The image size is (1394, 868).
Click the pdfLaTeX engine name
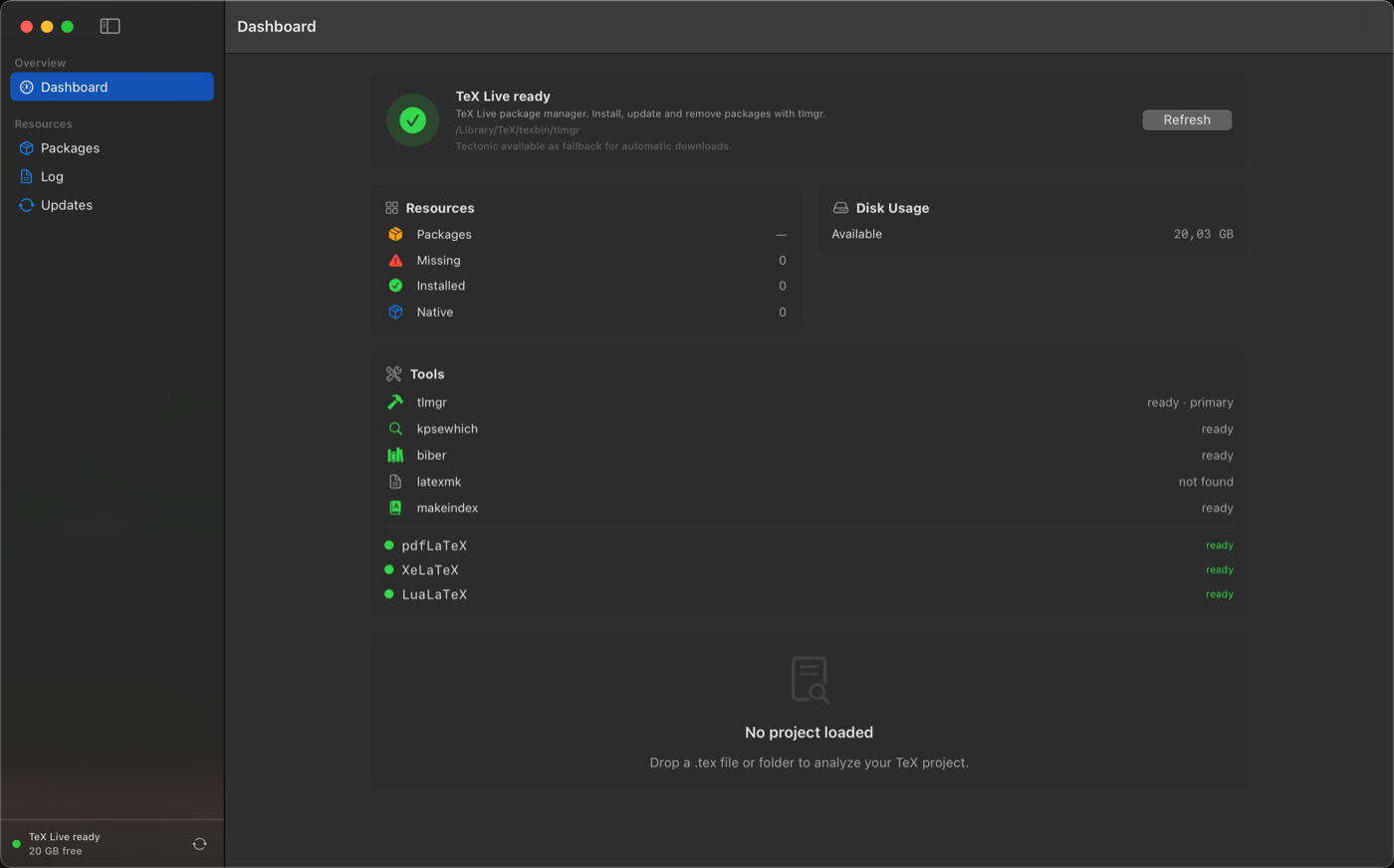click(x=434, y=545)
